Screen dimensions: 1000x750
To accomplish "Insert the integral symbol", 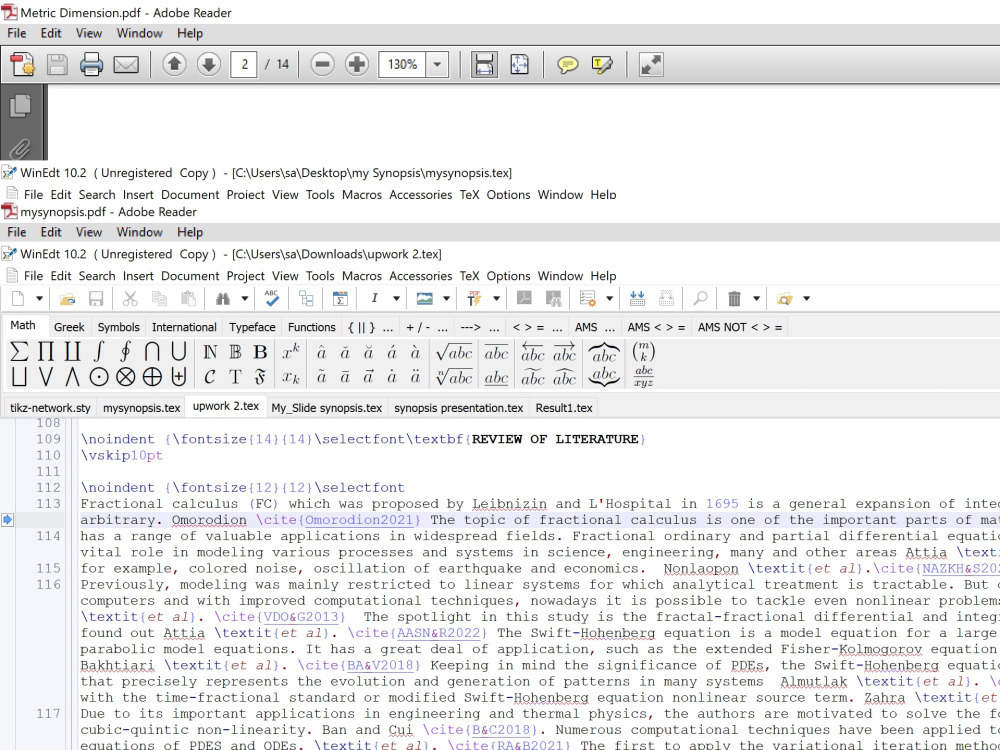I will [98, 351].
